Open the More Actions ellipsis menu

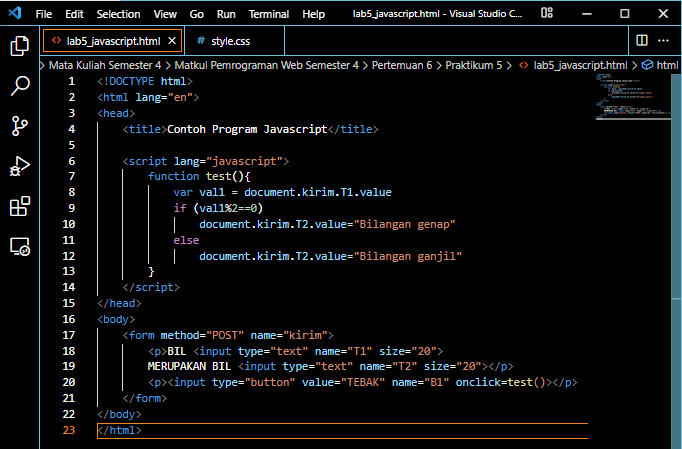tap(663, 40)
